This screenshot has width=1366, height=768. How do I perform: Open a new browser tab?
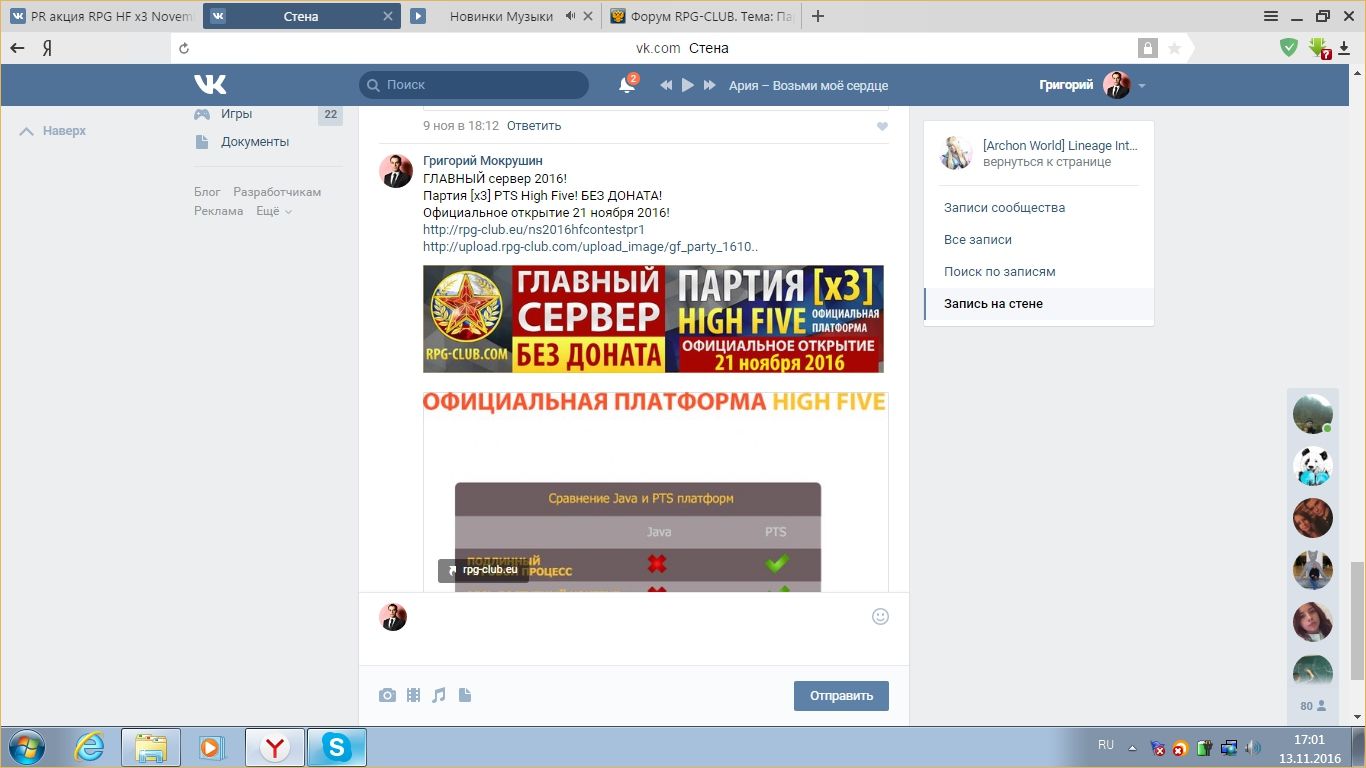pyautogui.click(x=818, y=16)
